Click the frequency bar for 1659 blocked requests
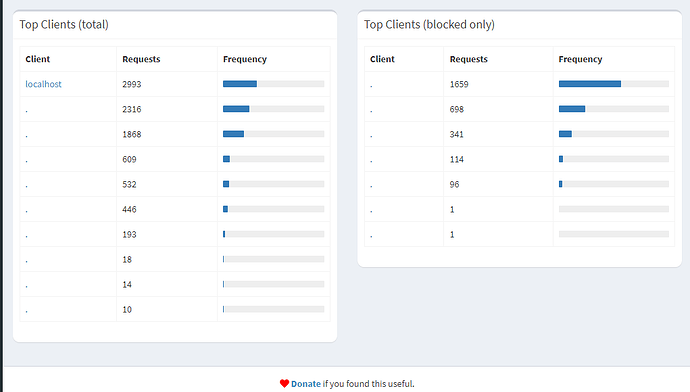Viewport: 690px width, 392px height. point(614,84)
